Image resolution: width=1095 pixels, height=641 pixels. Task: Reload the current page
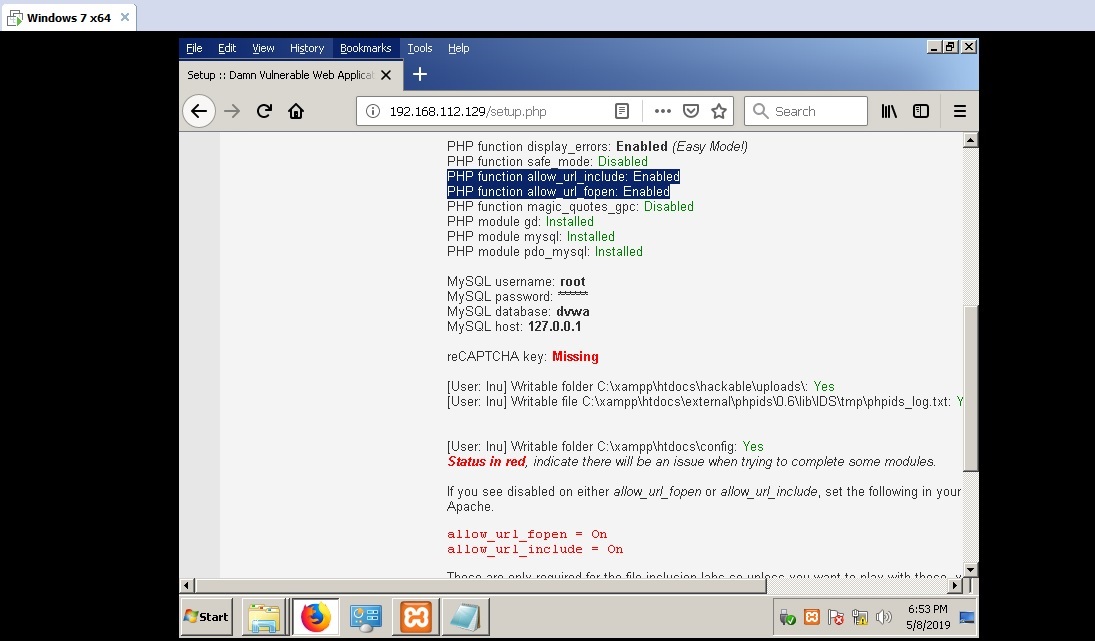pos(264,111)
